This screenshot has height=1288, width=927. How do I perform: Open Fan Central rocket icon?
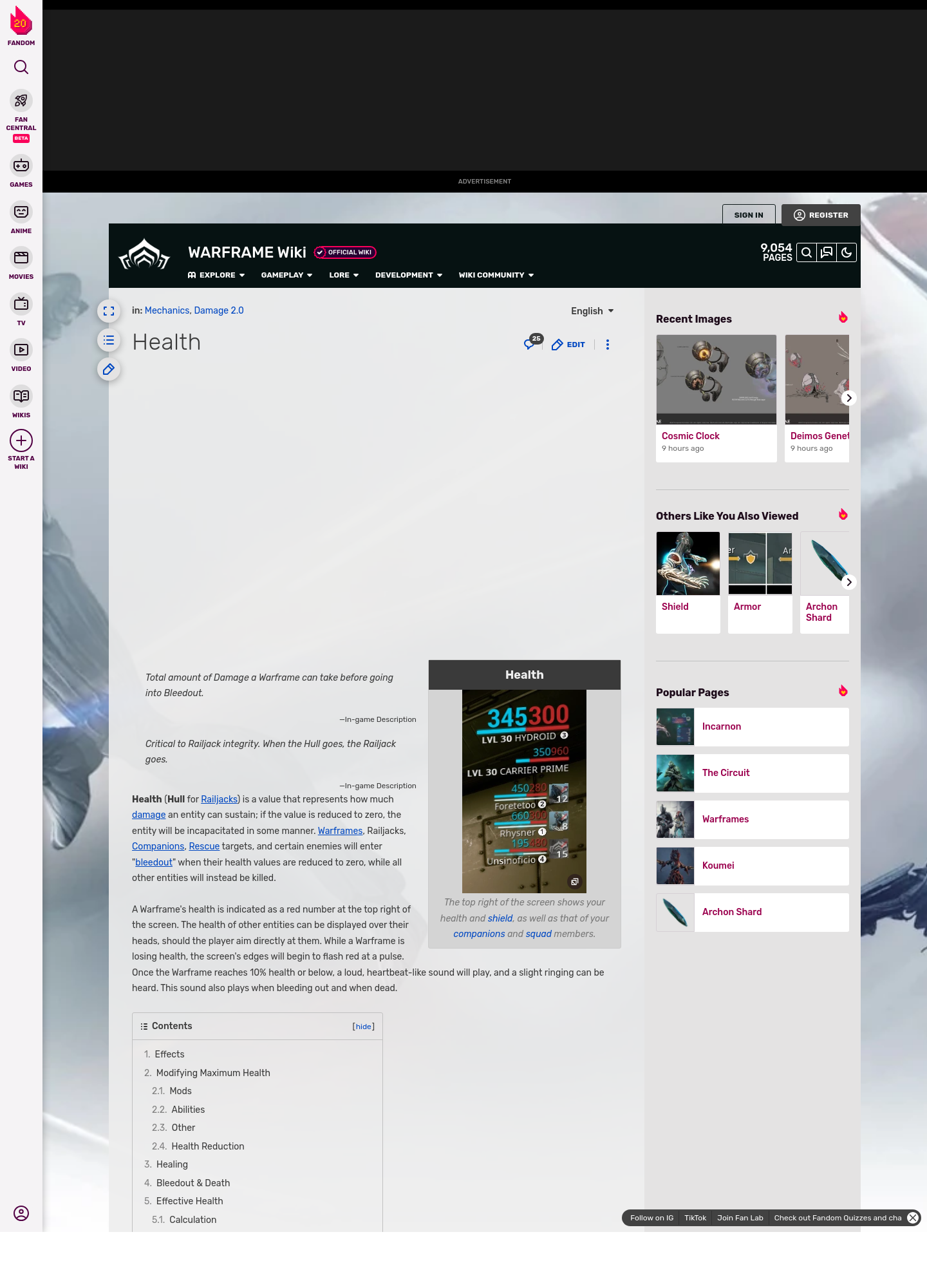pos(21,101)
